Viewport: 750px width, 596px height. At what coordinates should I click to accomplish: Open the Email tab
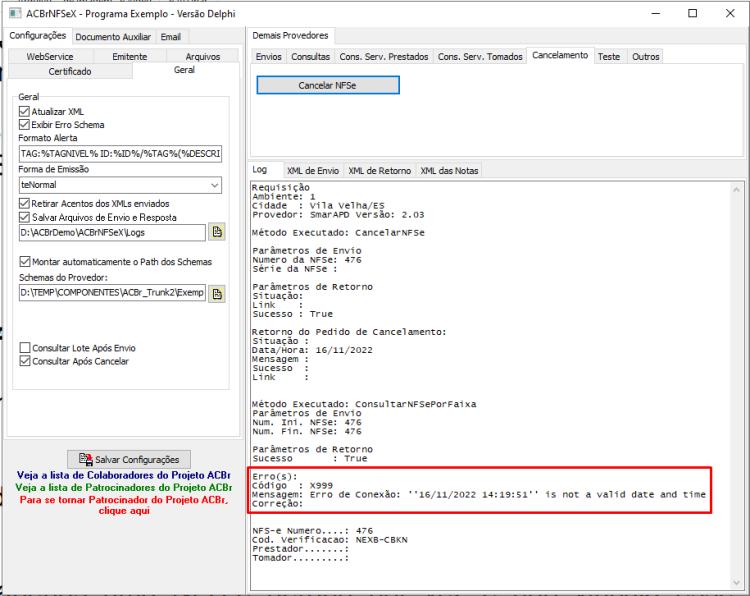[170, 37]
